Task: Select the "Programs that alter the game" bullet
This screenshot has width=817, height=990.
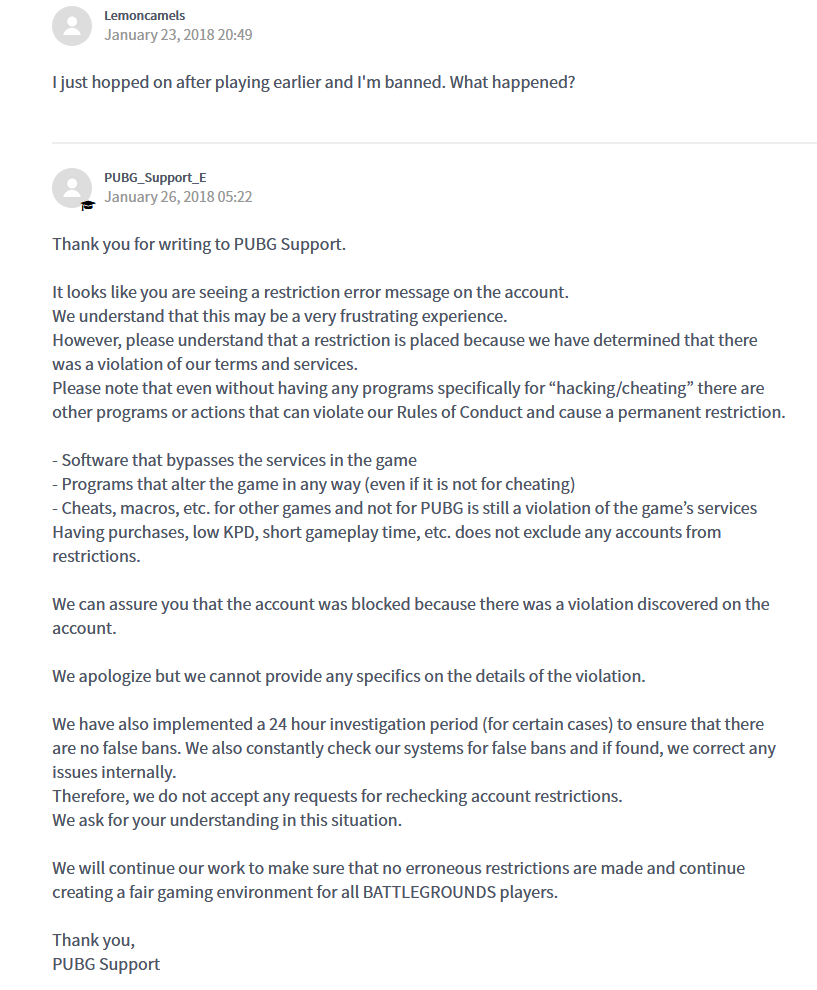Action: pos(314,484)
